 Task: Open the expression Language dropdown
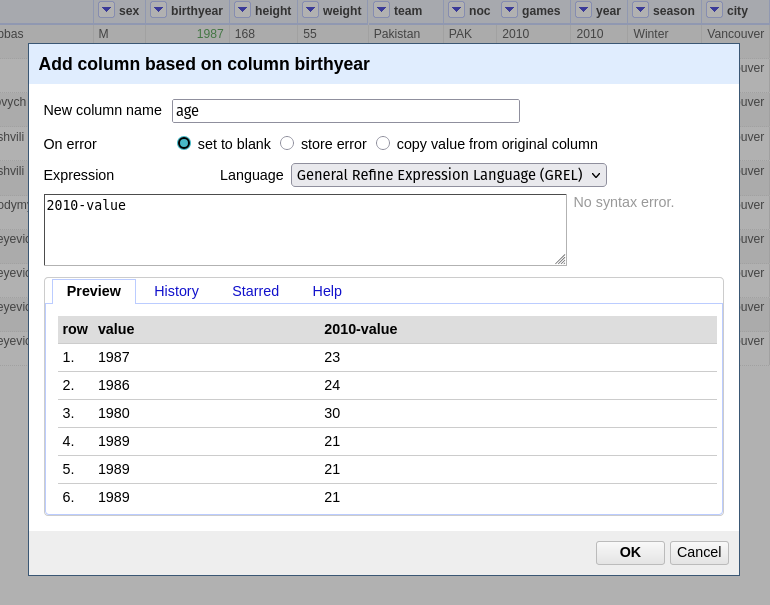449,175
